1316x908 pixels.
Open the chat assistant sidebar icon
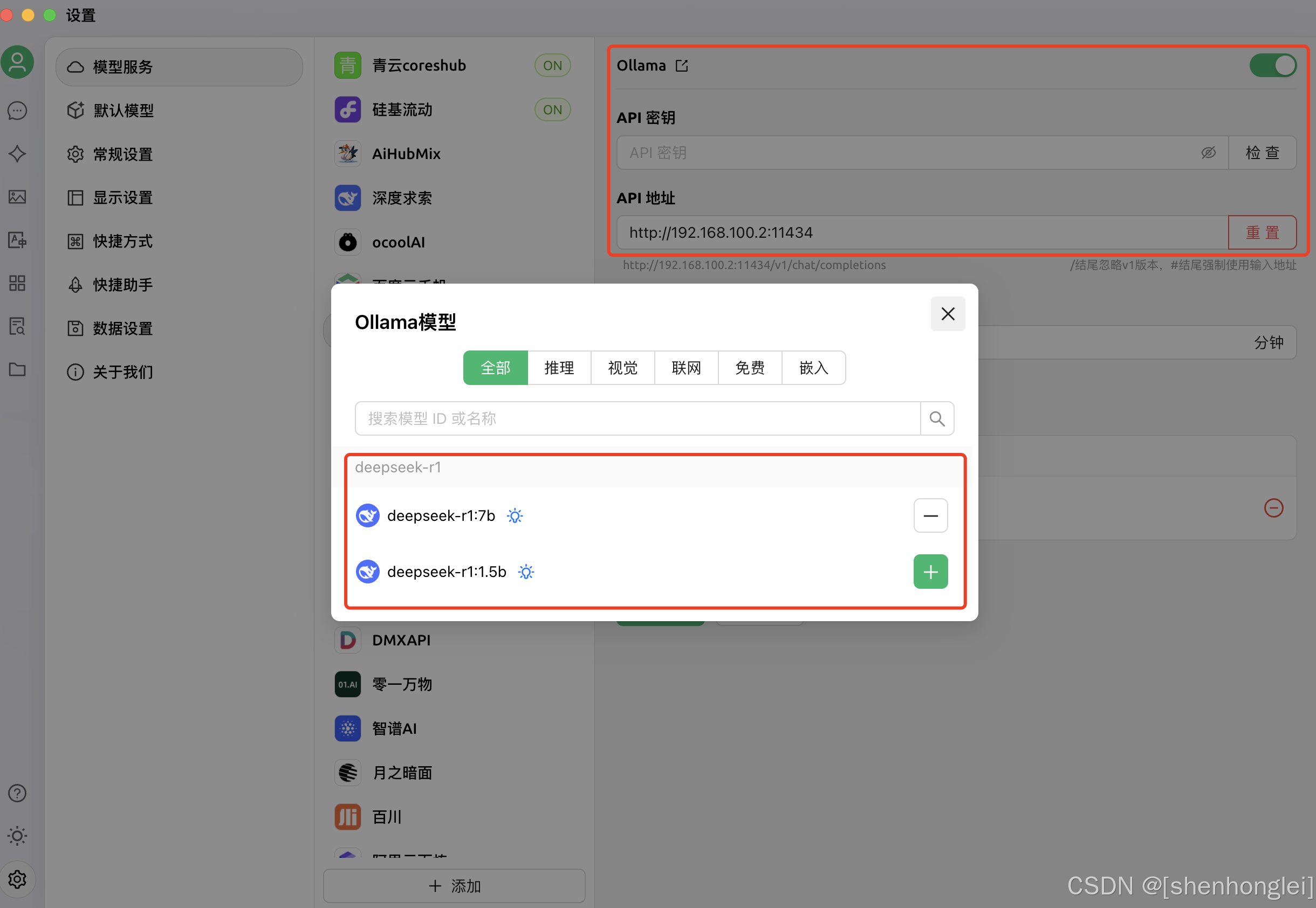pos(17,111)
